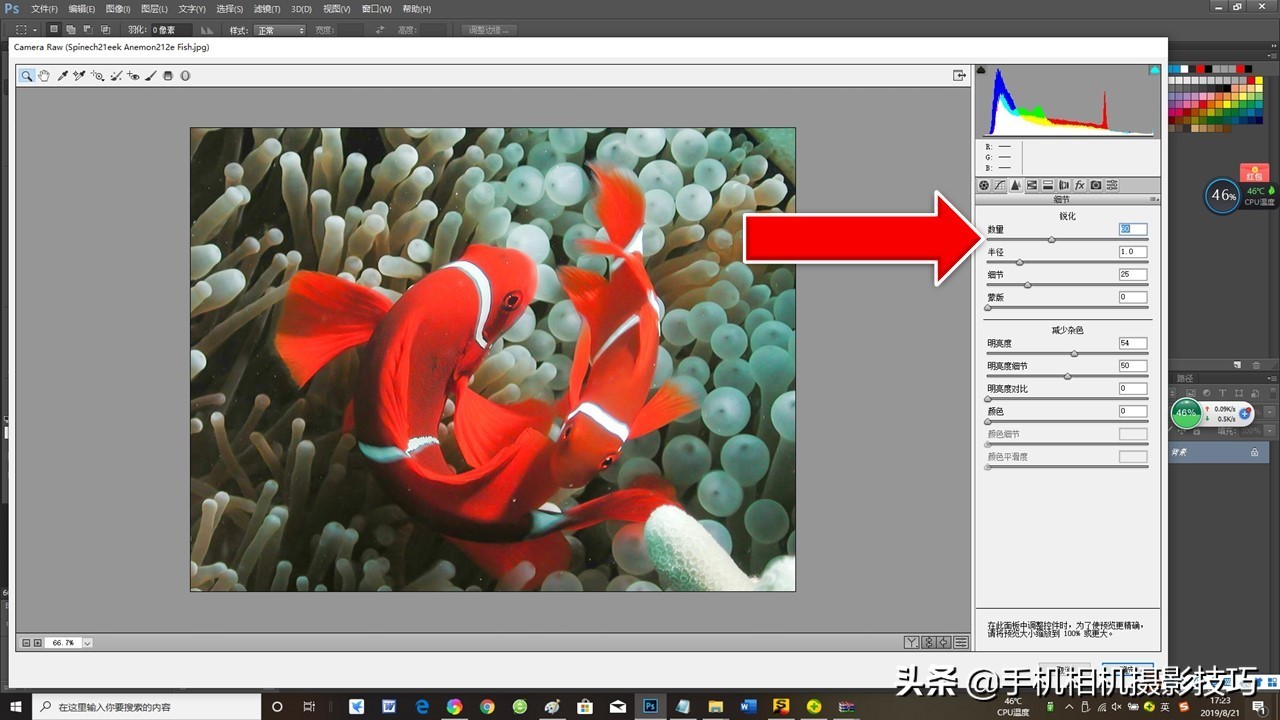Open the zoom level dropdown at 66.7%

point(88,643)
